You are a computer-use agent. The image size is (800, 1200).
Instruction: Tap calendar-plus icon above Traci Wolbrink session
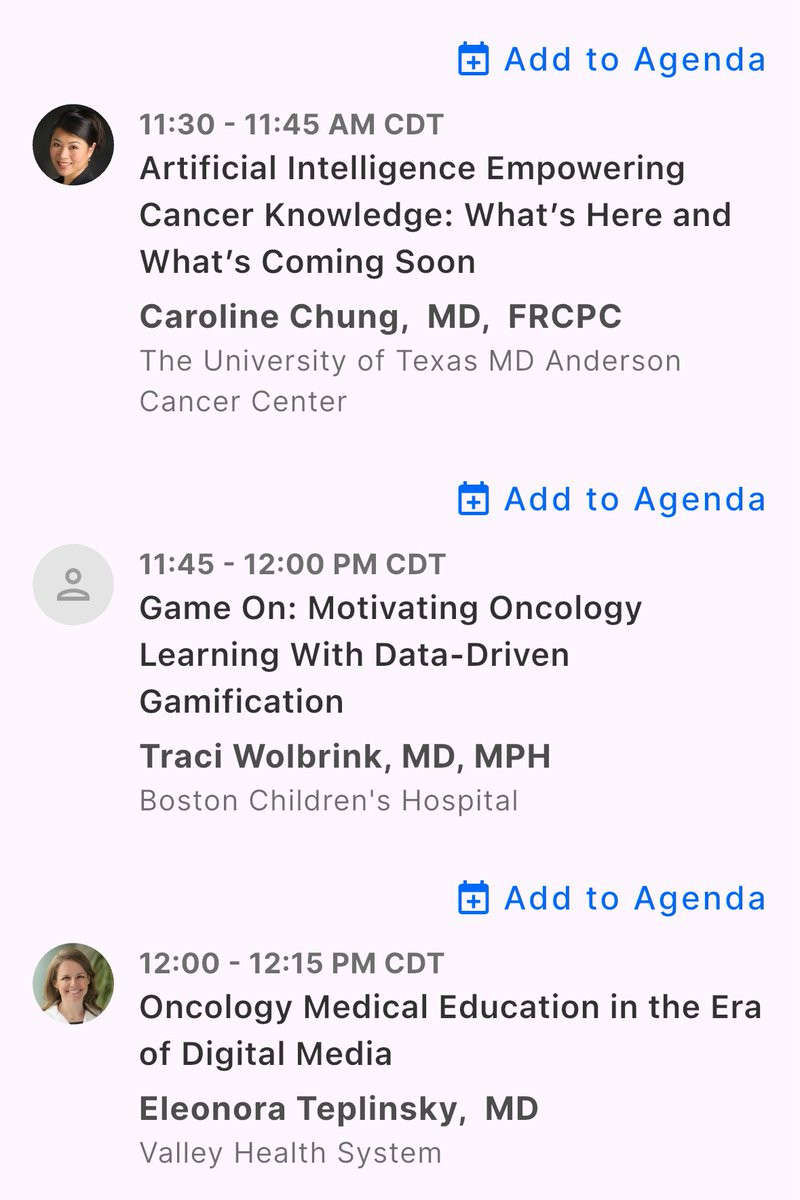point(473,498)
